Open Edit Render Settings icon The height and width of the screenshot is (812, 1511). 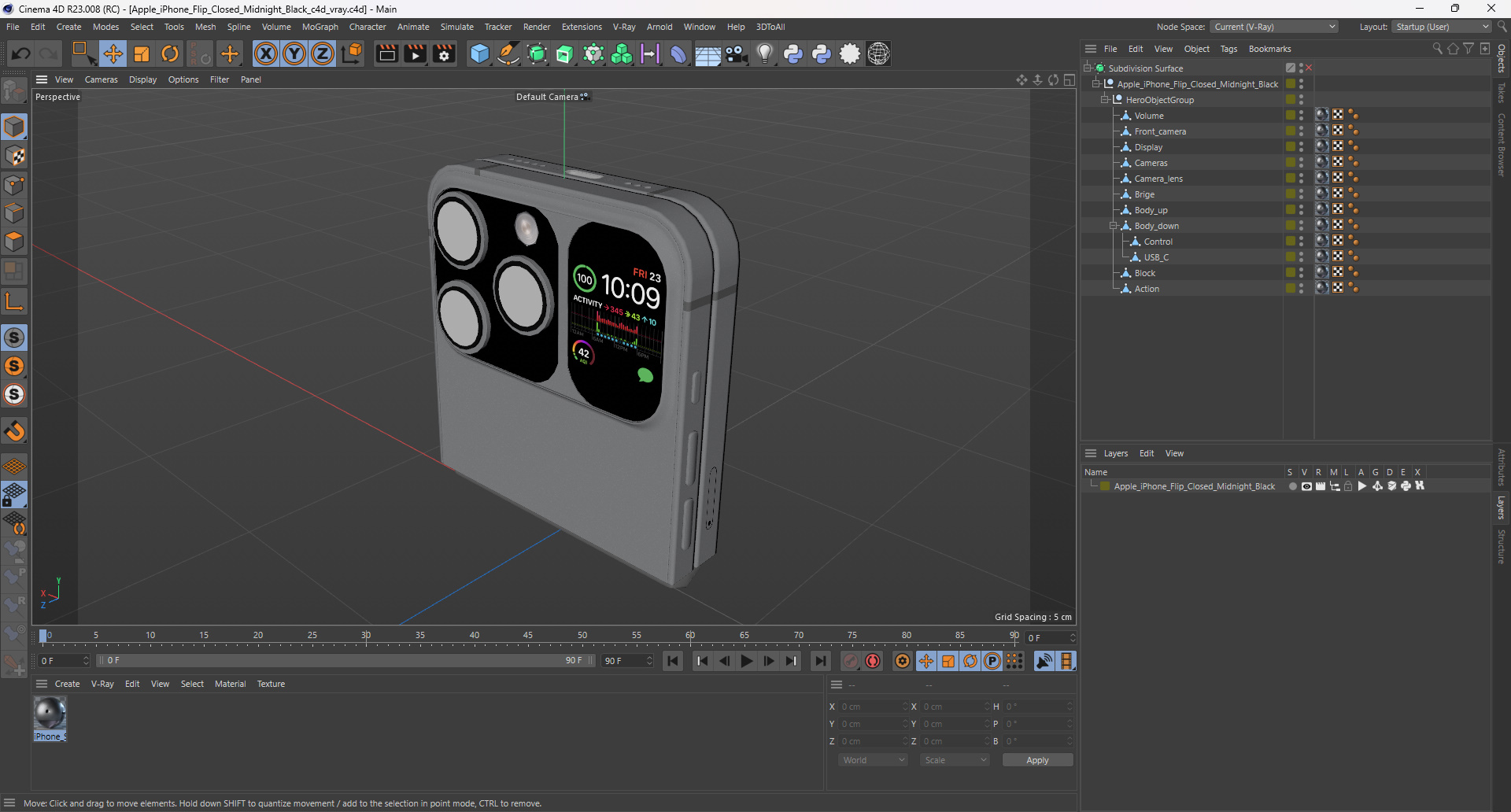445,54
